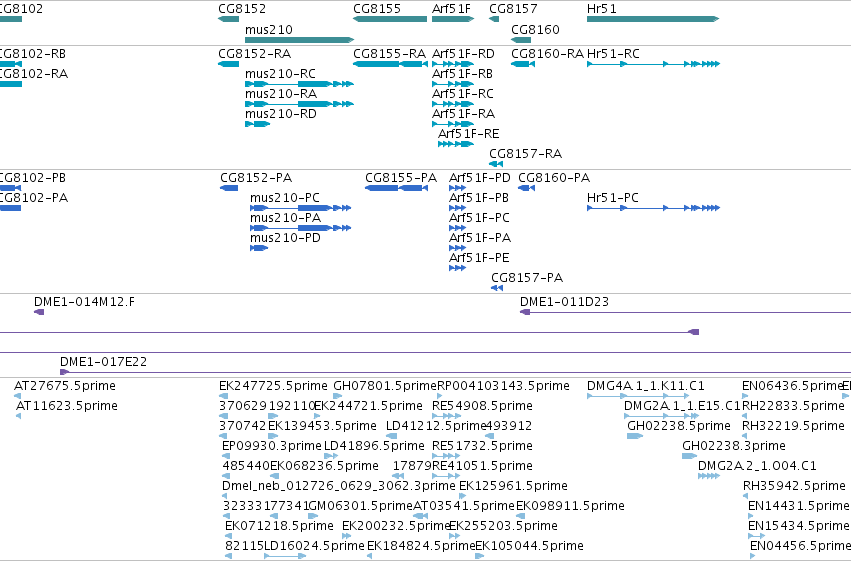Select transcript mus210-RC
Viewport: 851px width, 561px height.
[280, 74]
